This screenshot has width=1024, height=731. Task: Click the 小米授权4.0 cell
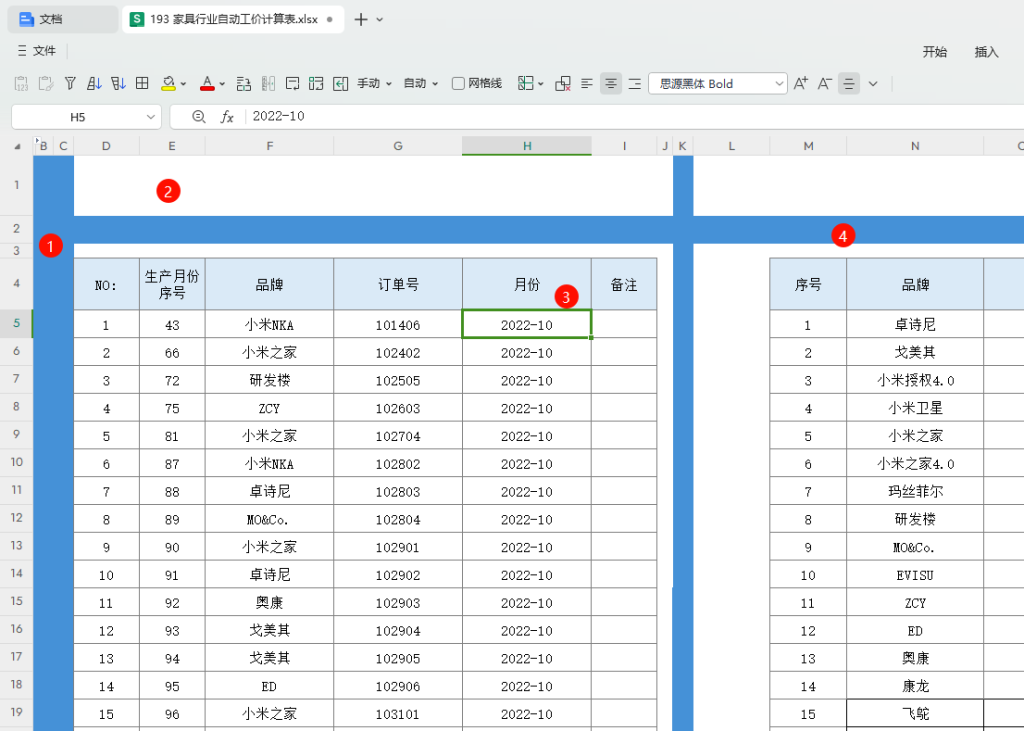click(x=915, y=380)
